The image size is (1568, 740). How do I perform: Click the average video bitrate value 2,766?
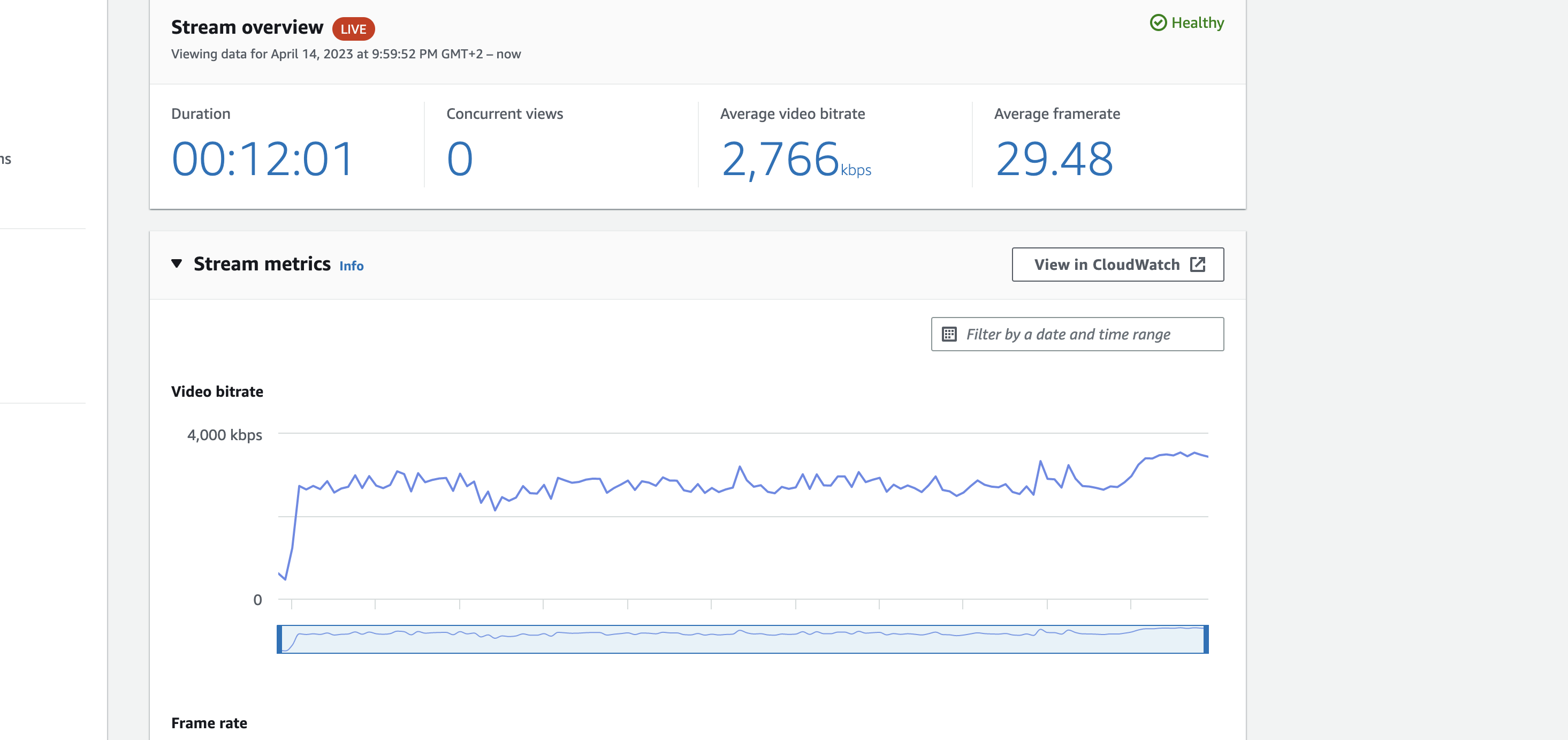pos(780,160)
